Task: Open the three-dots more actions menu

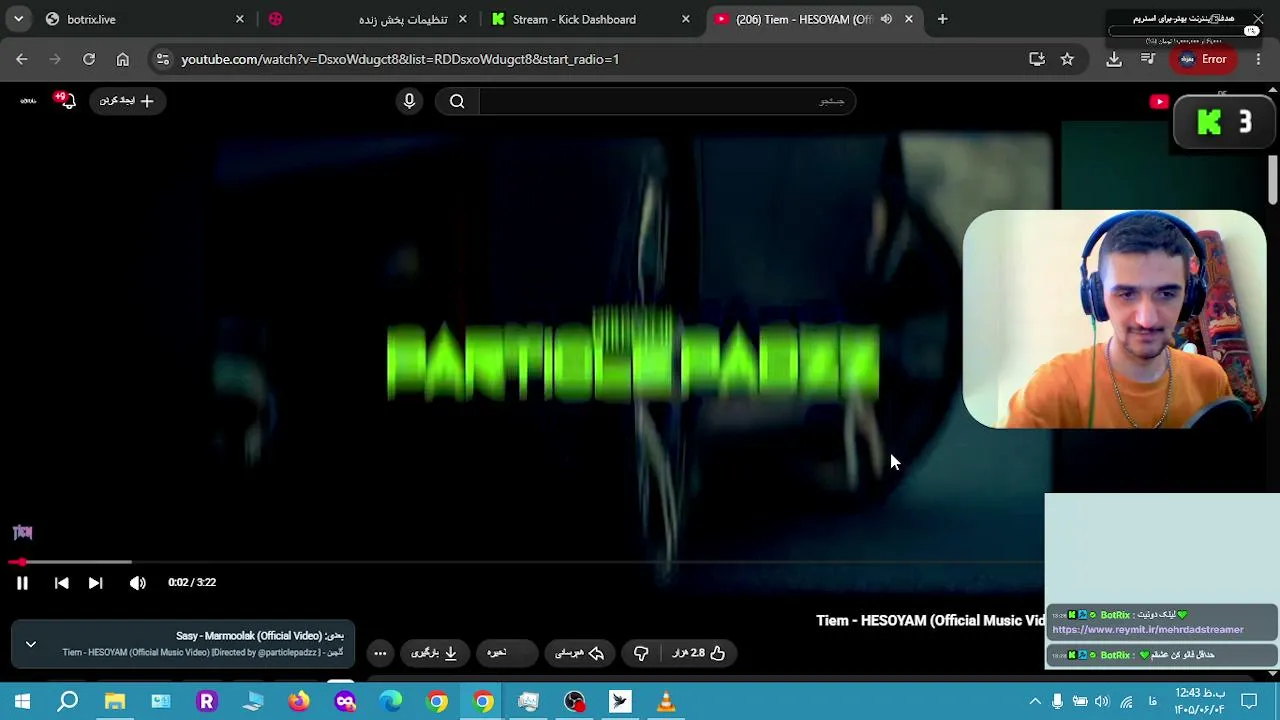Action: (x=380, y=653)
